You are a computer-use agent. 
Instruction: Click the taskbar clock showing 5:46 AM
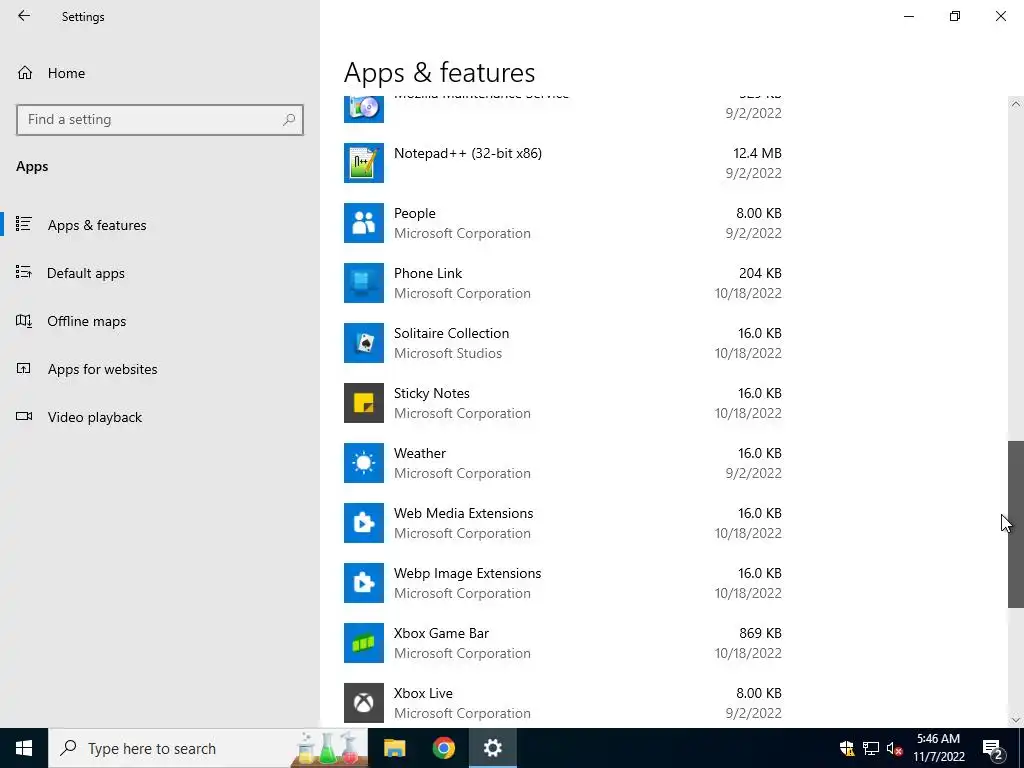tap(938, 748)
